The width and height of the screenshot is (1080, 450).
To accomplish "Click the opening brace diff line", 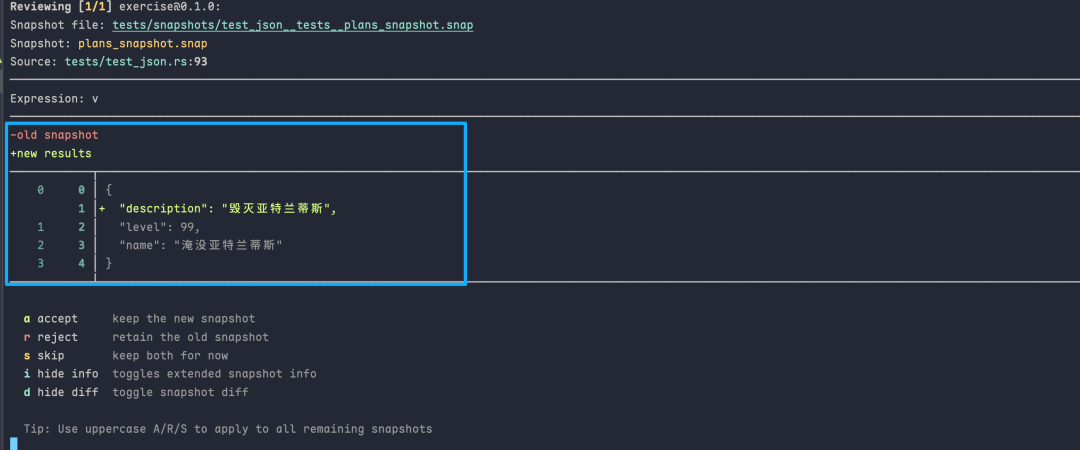I will [x=108, y=190].
